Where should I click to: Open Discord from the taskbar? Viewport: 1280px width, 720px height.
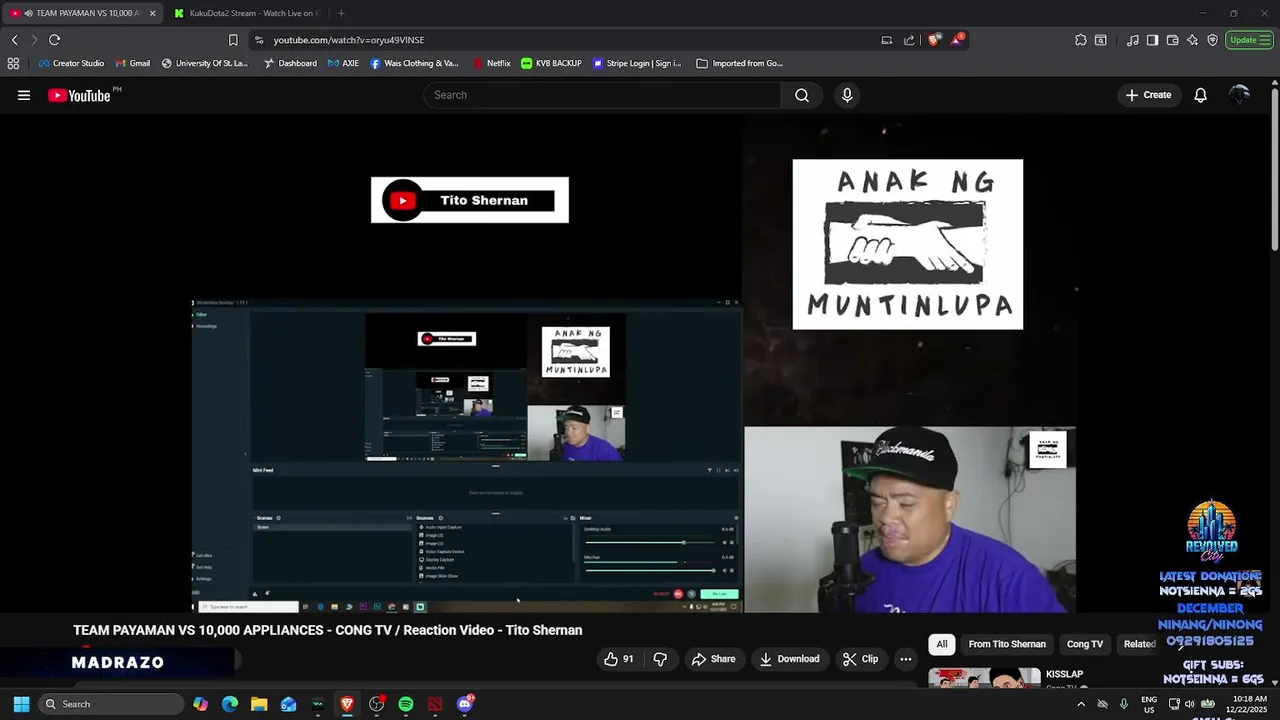point(465,704)
